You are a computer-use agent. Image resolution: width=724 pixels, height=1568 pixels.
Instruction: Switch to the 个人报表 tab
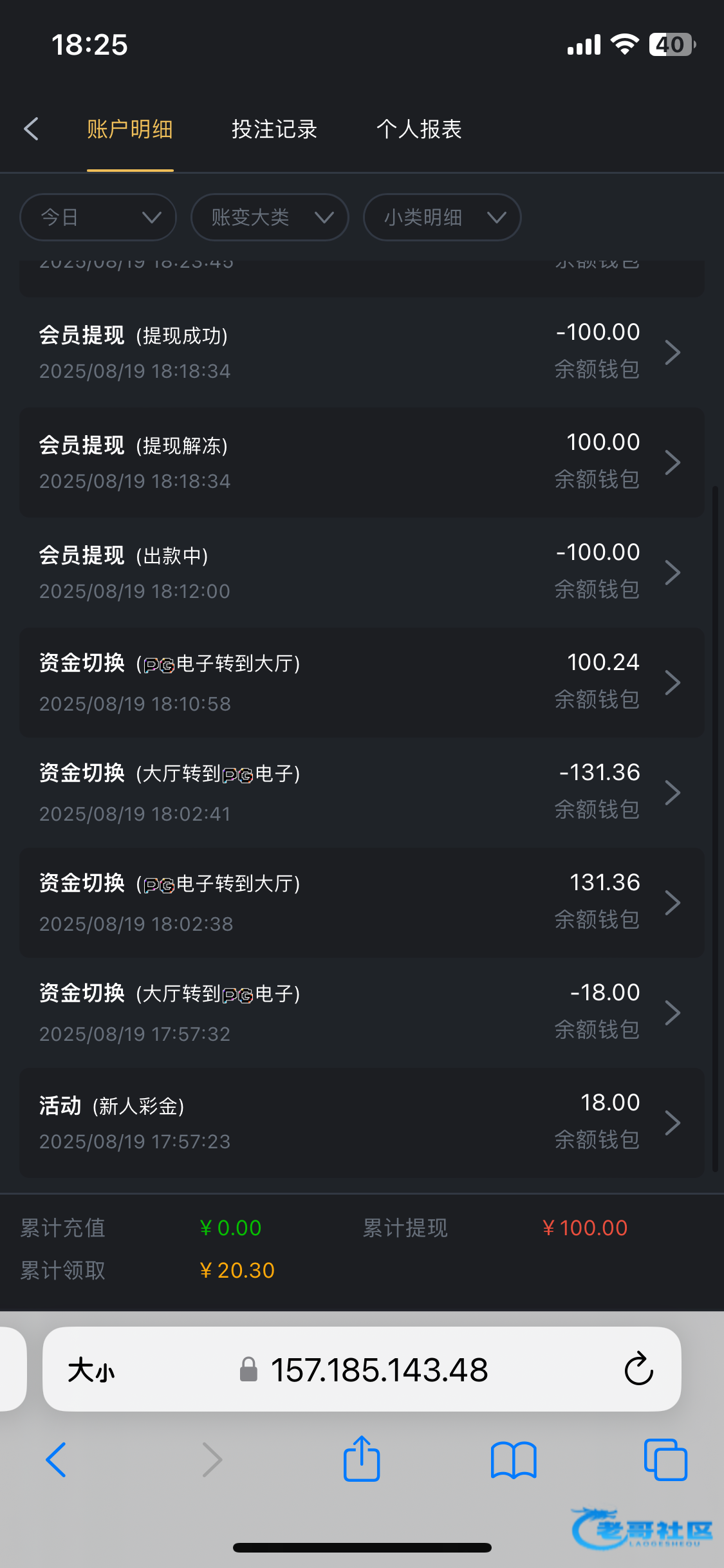pos(419,129)
